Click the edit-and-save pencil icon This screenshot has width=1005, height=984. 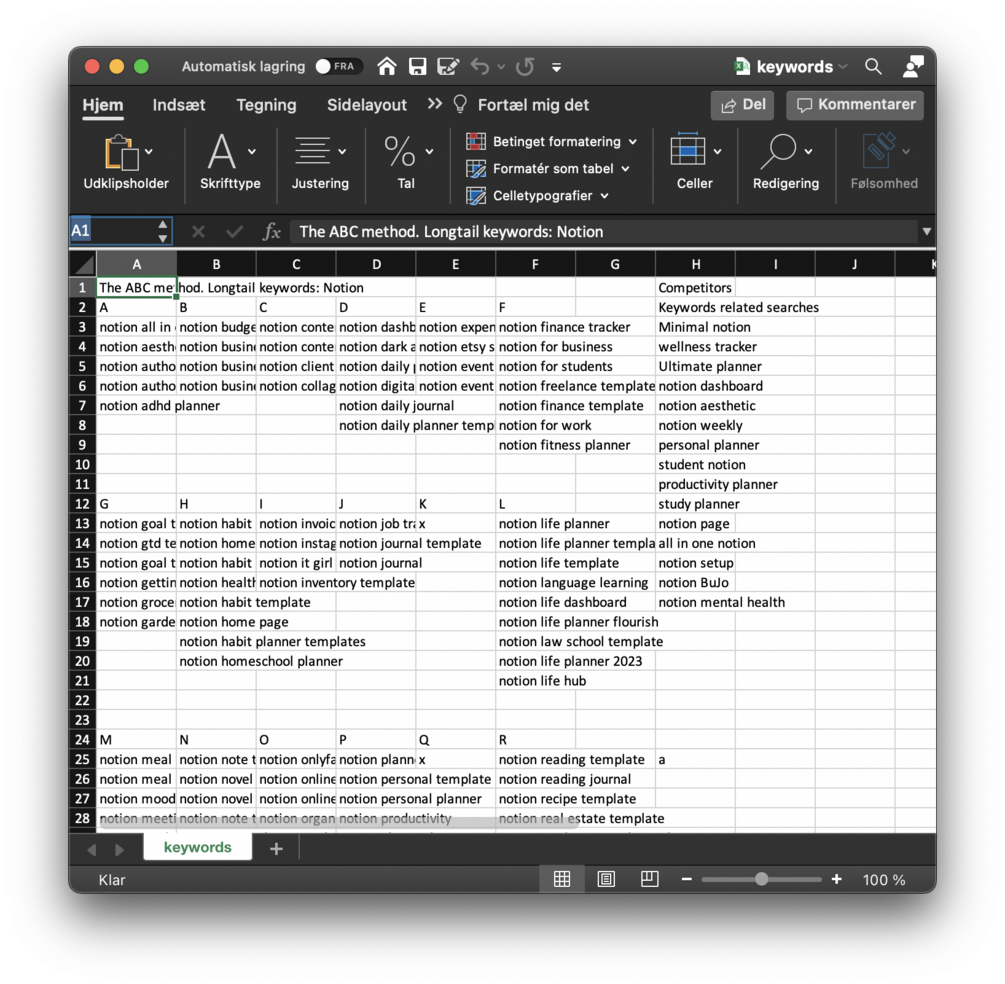448,67
